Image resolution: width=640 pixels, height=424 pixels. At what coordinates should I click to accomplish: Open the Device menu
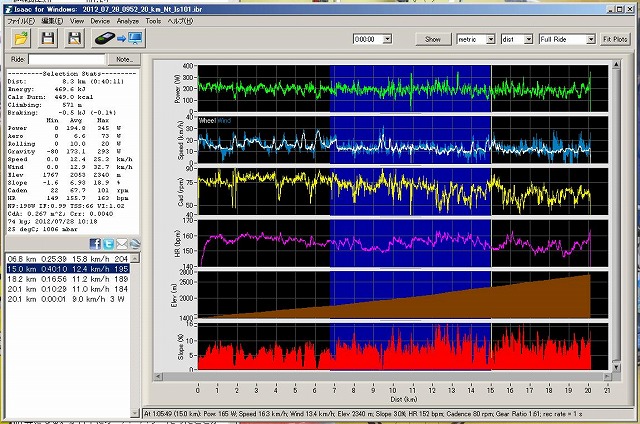coord(99,20)
